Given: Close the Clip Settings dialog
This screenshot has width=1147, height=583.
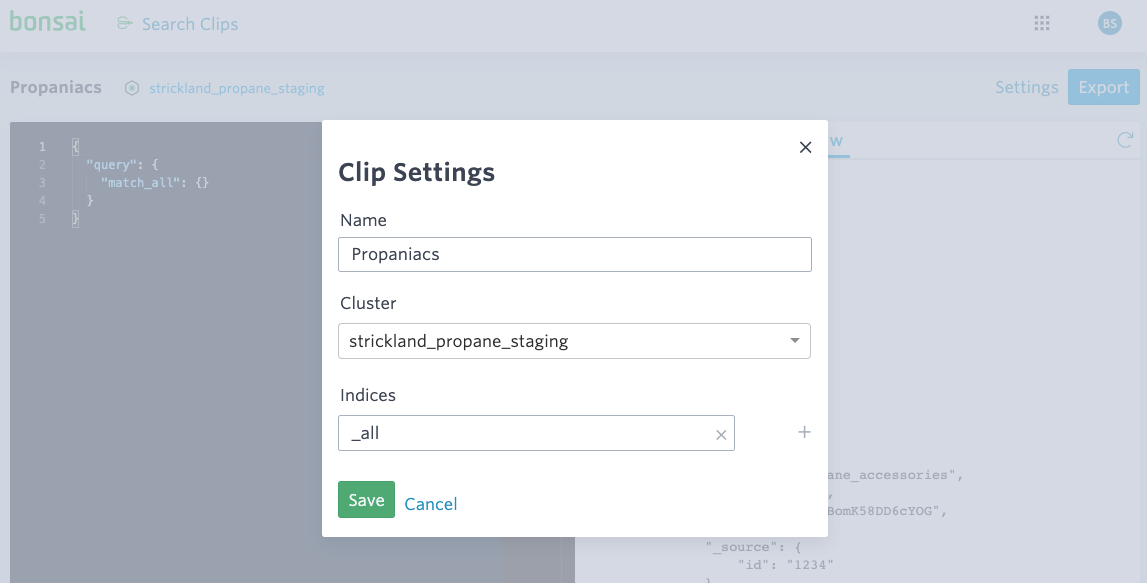Looking at the screenshot, I should coord(805,147).
